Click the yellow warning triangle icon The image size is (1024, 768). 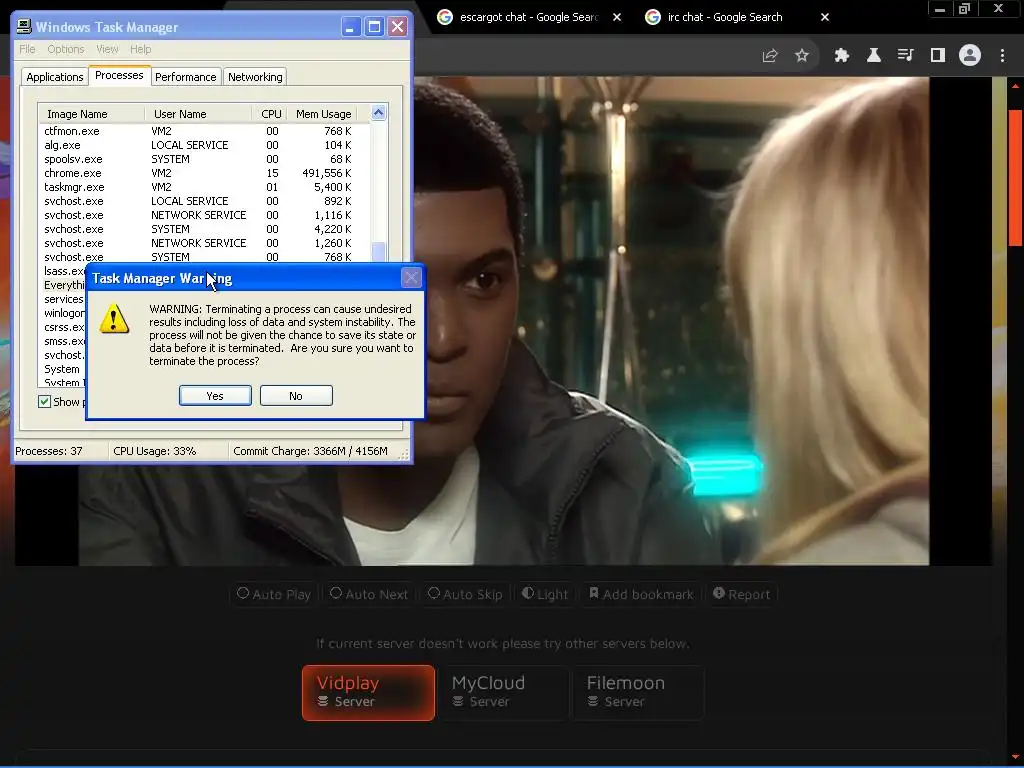point(114,319)
